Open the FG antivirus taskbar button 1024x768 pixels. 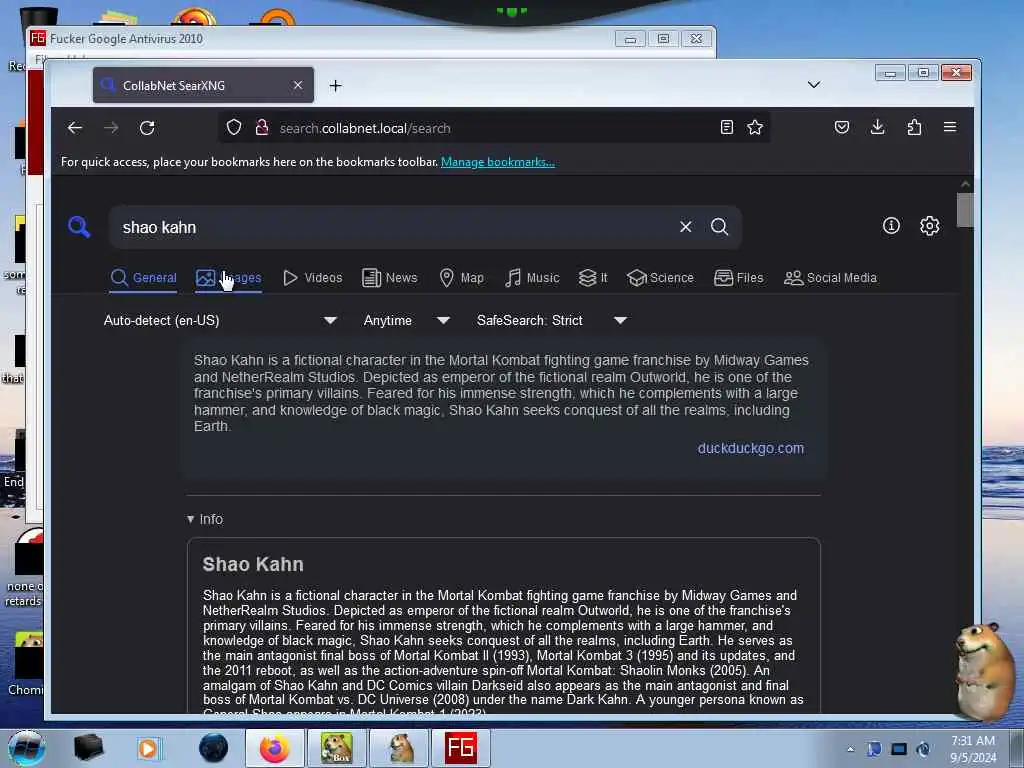click(460, 748)
